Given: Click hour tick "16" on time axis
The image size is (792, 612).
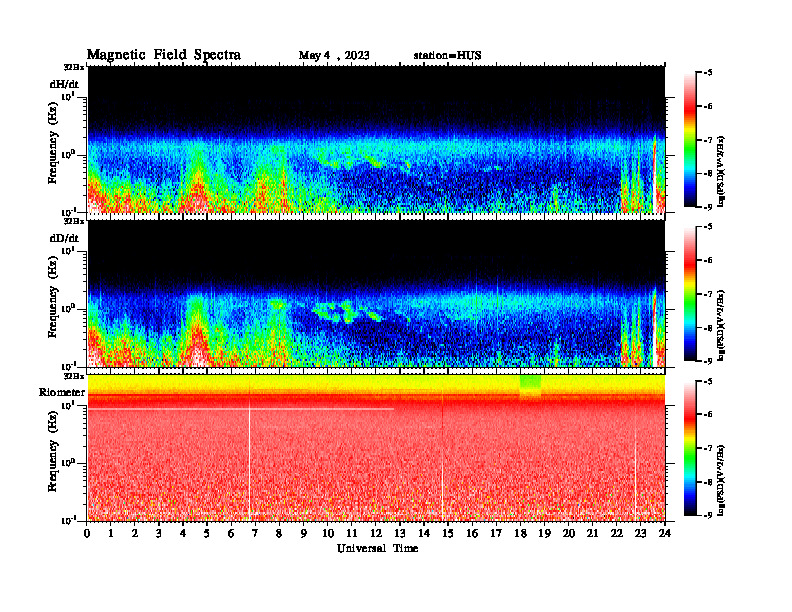Looking at the screenshot, I should pos(472,533).
